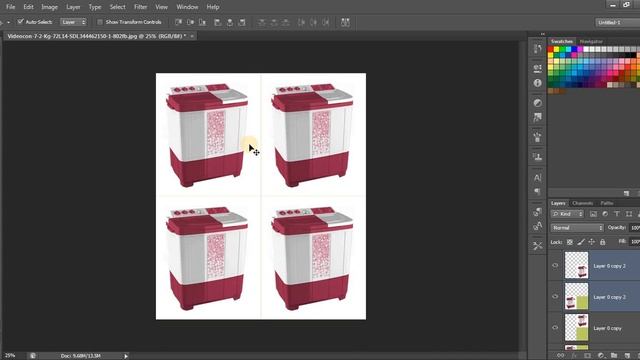Viewport: 640px width, 360px height.
Task: Pick the red swatch
Action: click(551, 49)
